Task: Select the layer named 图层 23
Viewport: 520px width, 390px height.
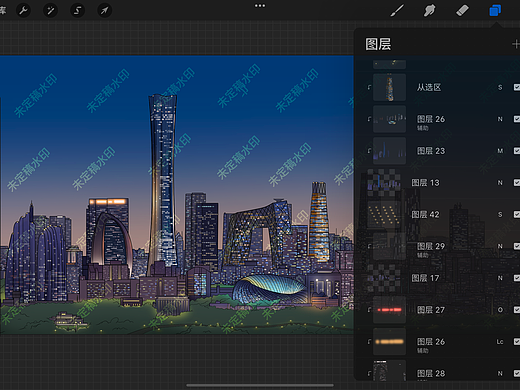Action: tap(431, 151)
